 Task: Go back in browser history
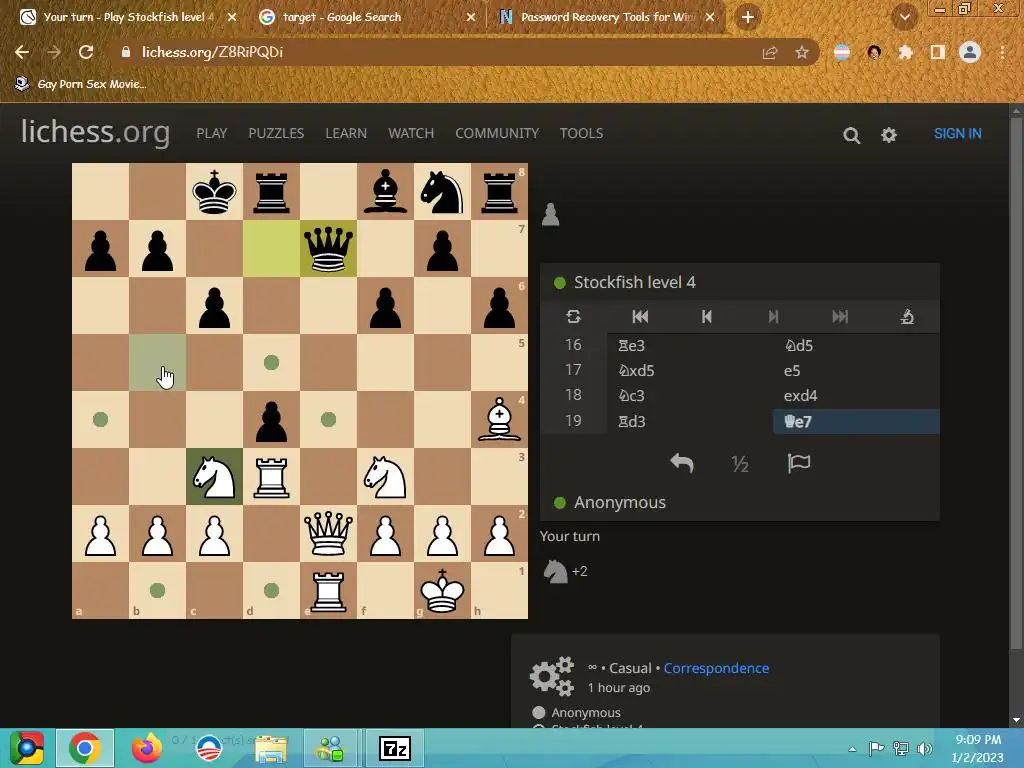tap(22, 52)
